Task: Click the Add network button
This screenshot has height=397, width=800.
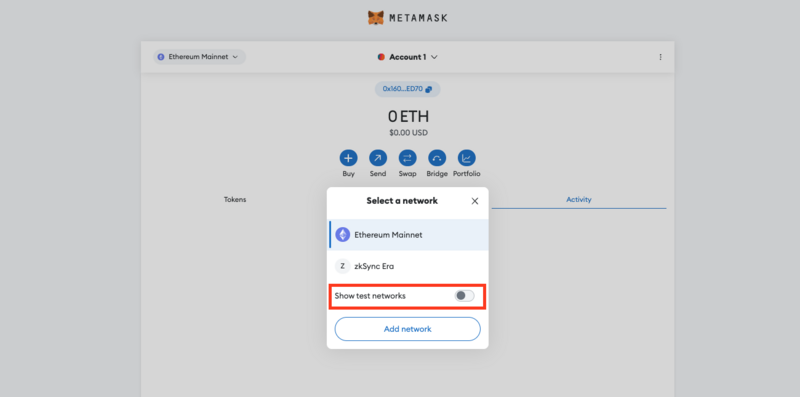Action: (408, 329)
